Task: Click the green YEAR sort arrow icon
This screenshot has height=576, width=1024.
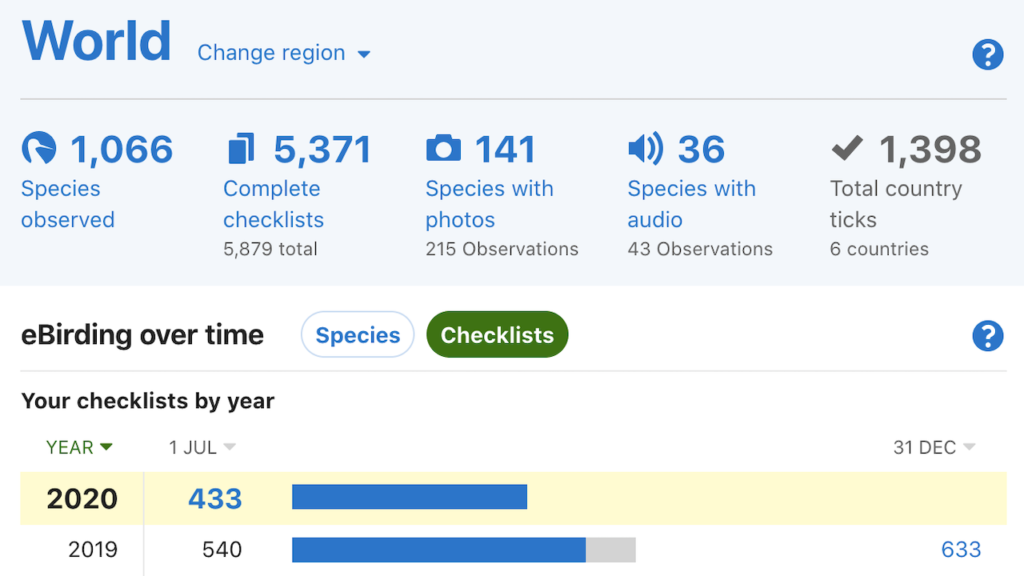Action: coord(107,447)
